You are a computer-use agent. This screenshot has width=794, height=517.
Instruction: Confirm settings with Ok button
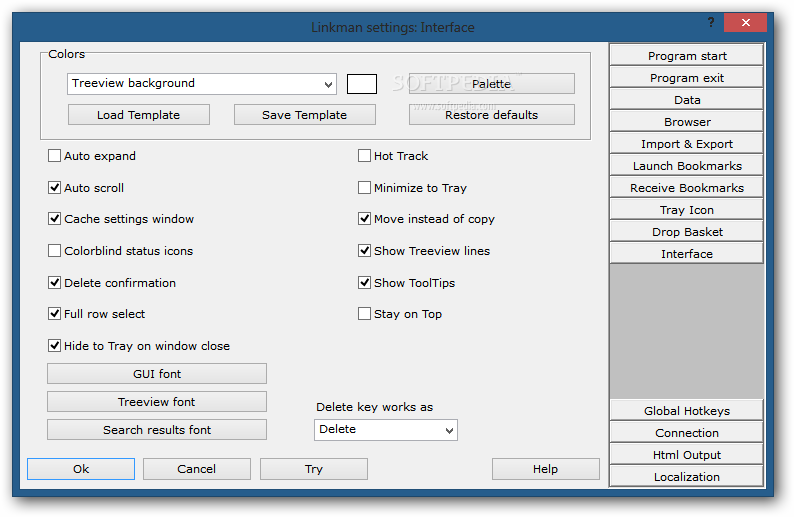[x=81, y=469]
